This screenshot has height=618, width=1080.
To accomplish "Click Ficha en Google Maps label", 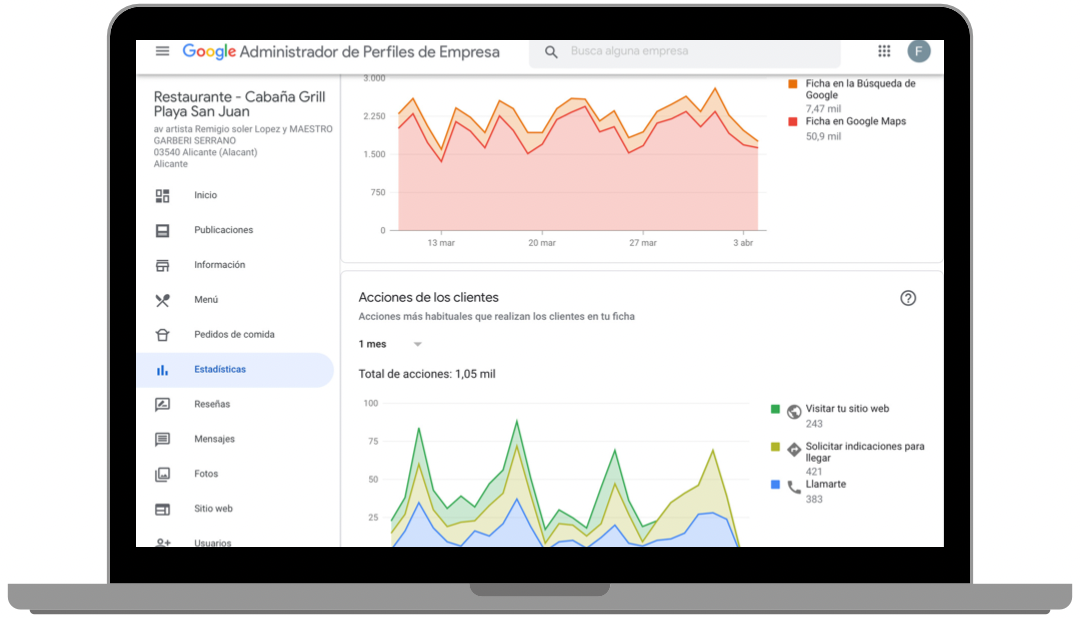I will (x=855, y=121).
